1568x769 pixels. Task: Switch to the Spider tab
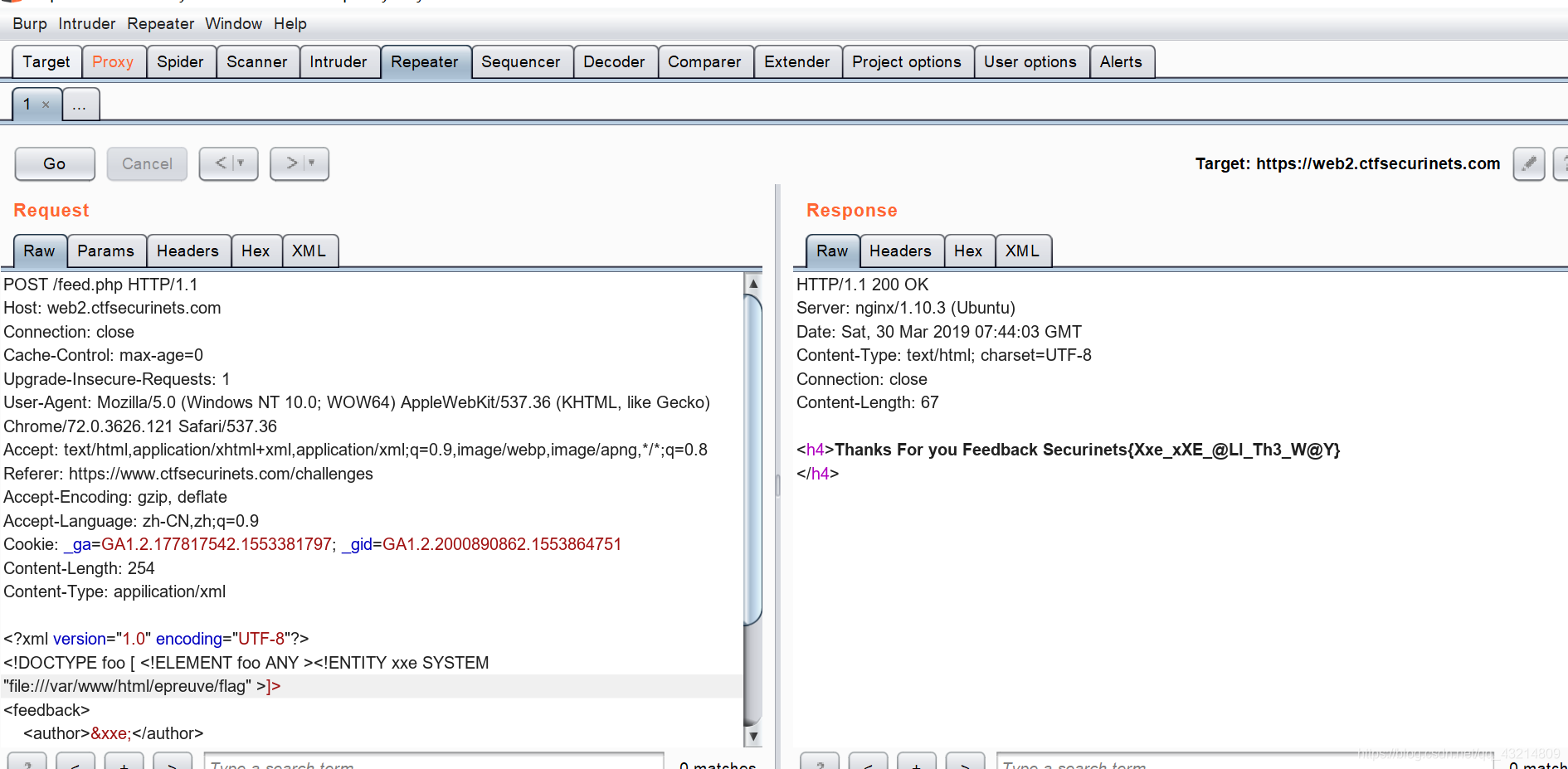180,62
